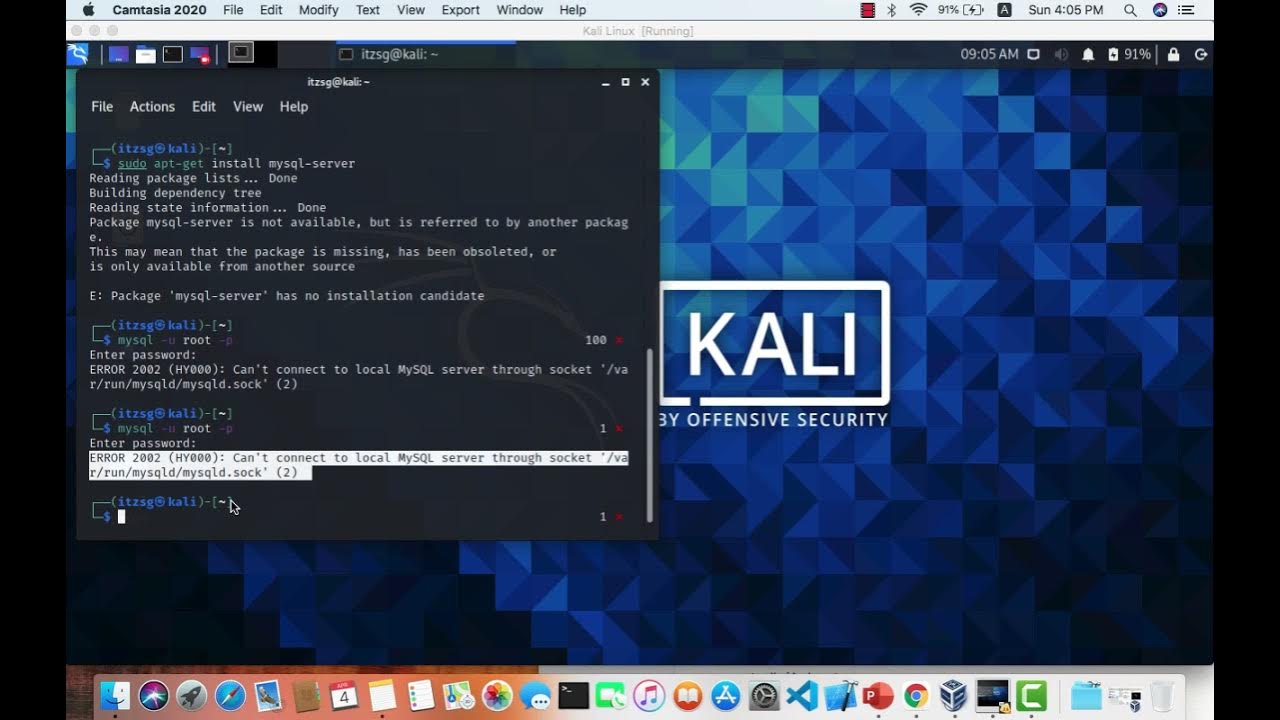Click the Bluetooth icon in menu bar

coord(891,10)
